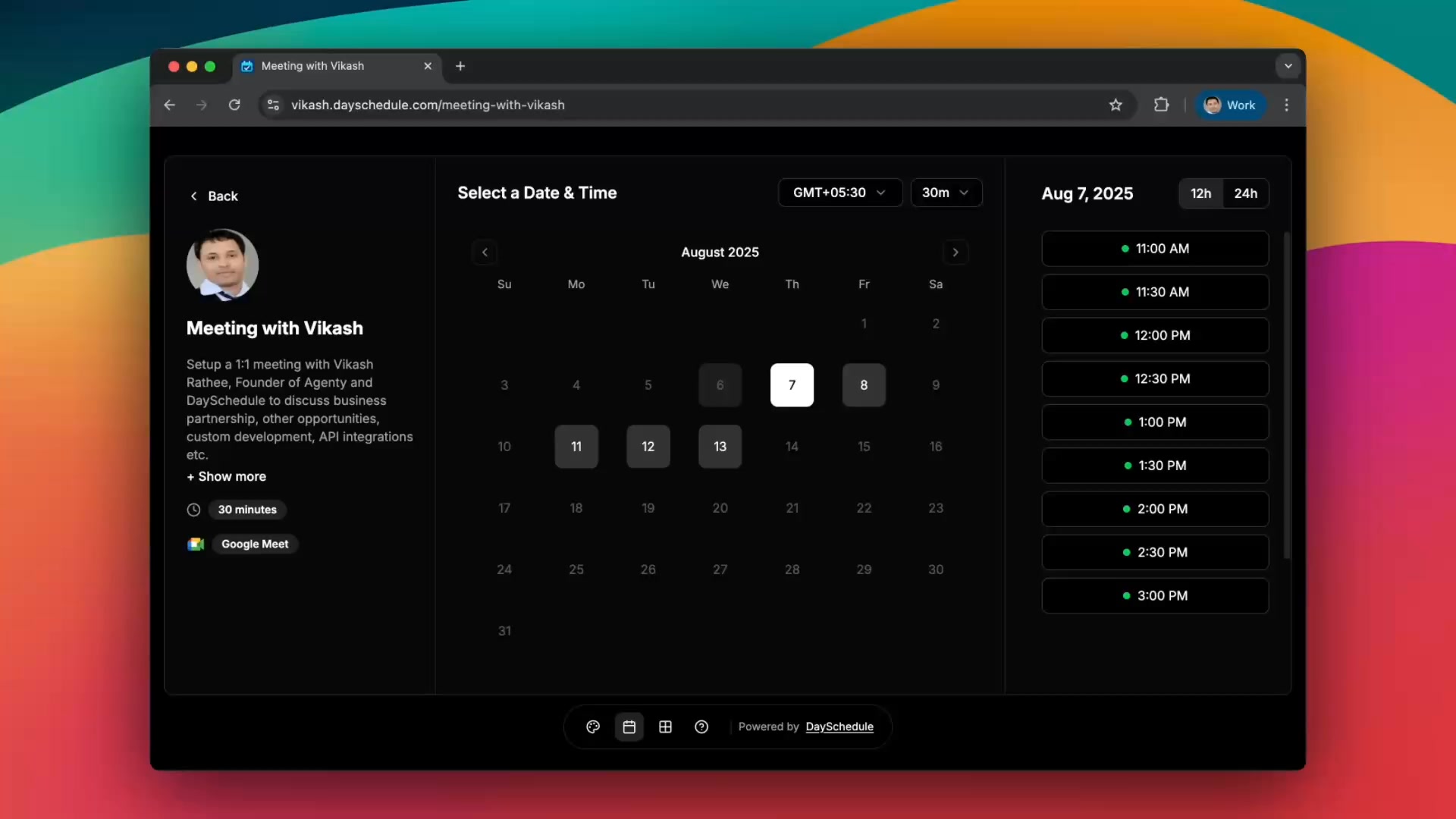
Task: Switch to 12h time format
Action: coord(1201,193)
